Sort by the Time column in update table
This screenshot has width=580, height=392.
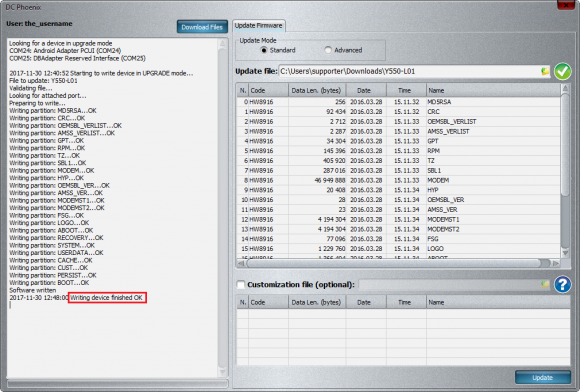[x=406, y=90]
